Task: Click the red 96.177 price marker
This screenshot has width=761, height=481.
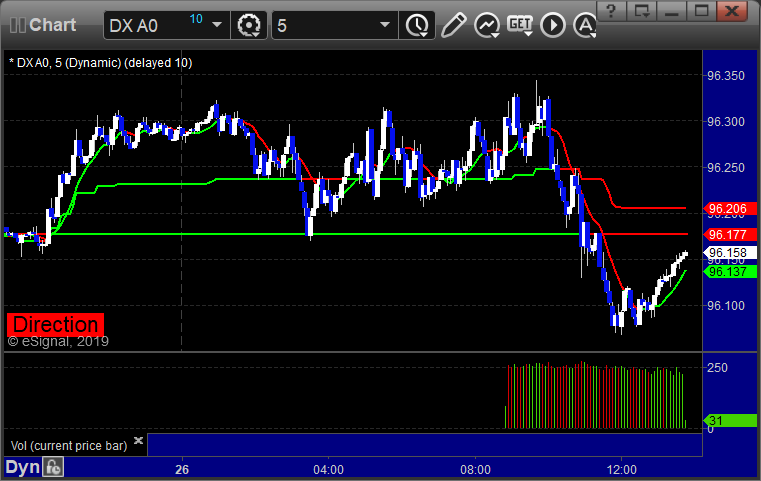Action: pos(730,234)
